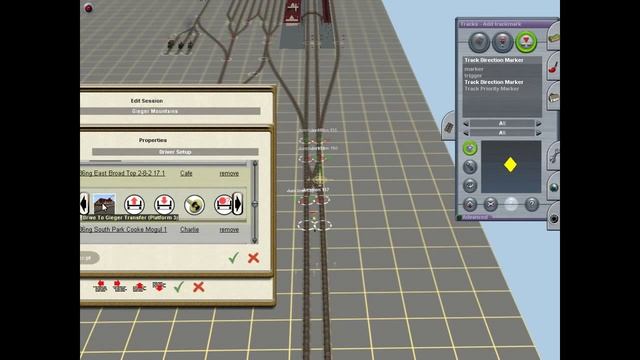The image size is (640, 360).
Task: Next option on the first 'All' filter
Action: pyautogui.click(x=539, y=123)
